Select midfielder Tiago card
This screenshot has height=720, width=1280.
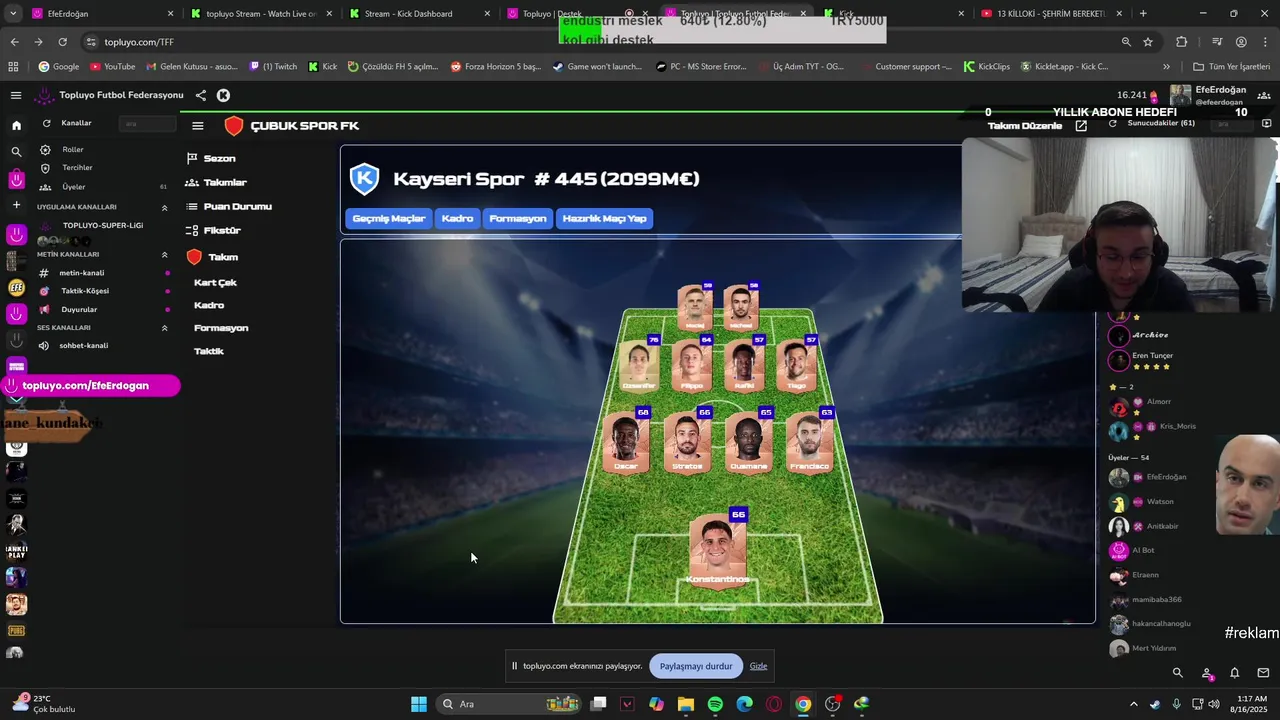pos(796,366)
